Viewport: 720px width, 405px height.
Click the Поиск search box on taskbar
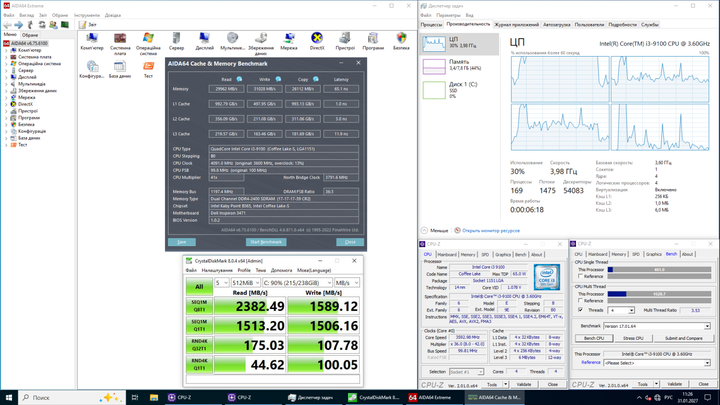tap(73, 397)
